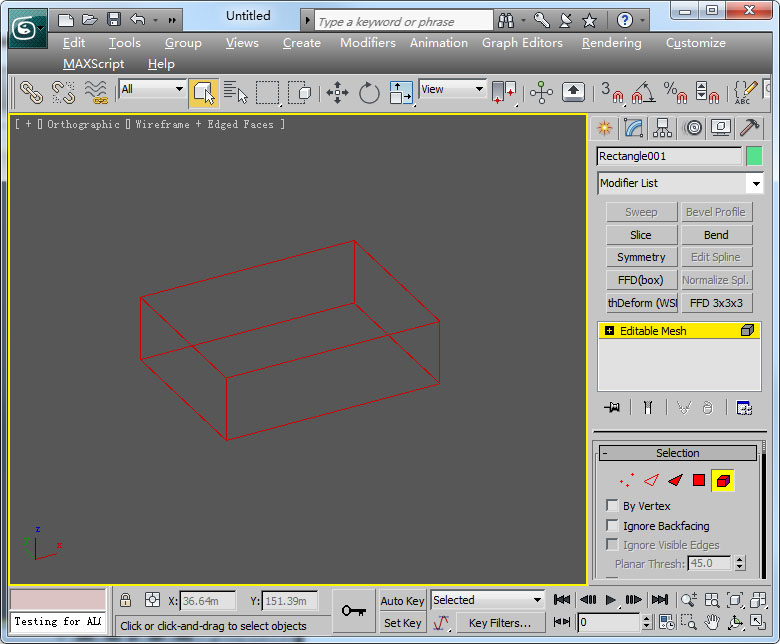Click the Pan View hand icon
The image size is (780, 644).
point(712,622)
